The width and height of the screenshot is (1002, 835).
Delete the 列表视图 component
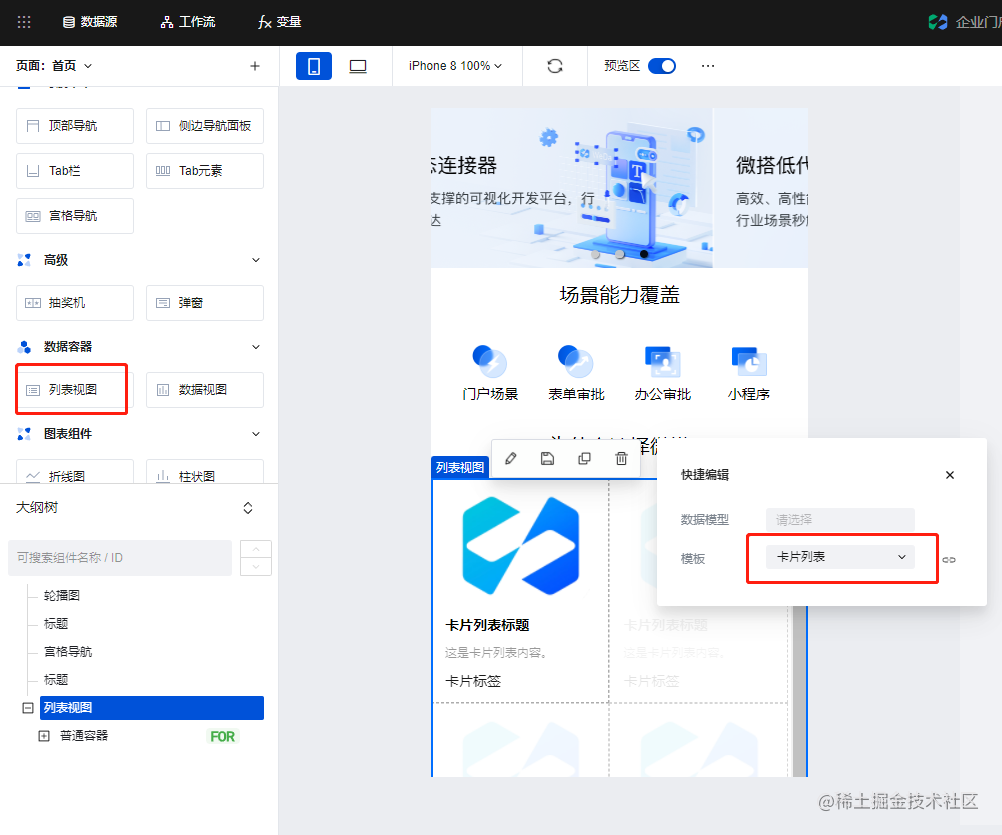[621, 458]
